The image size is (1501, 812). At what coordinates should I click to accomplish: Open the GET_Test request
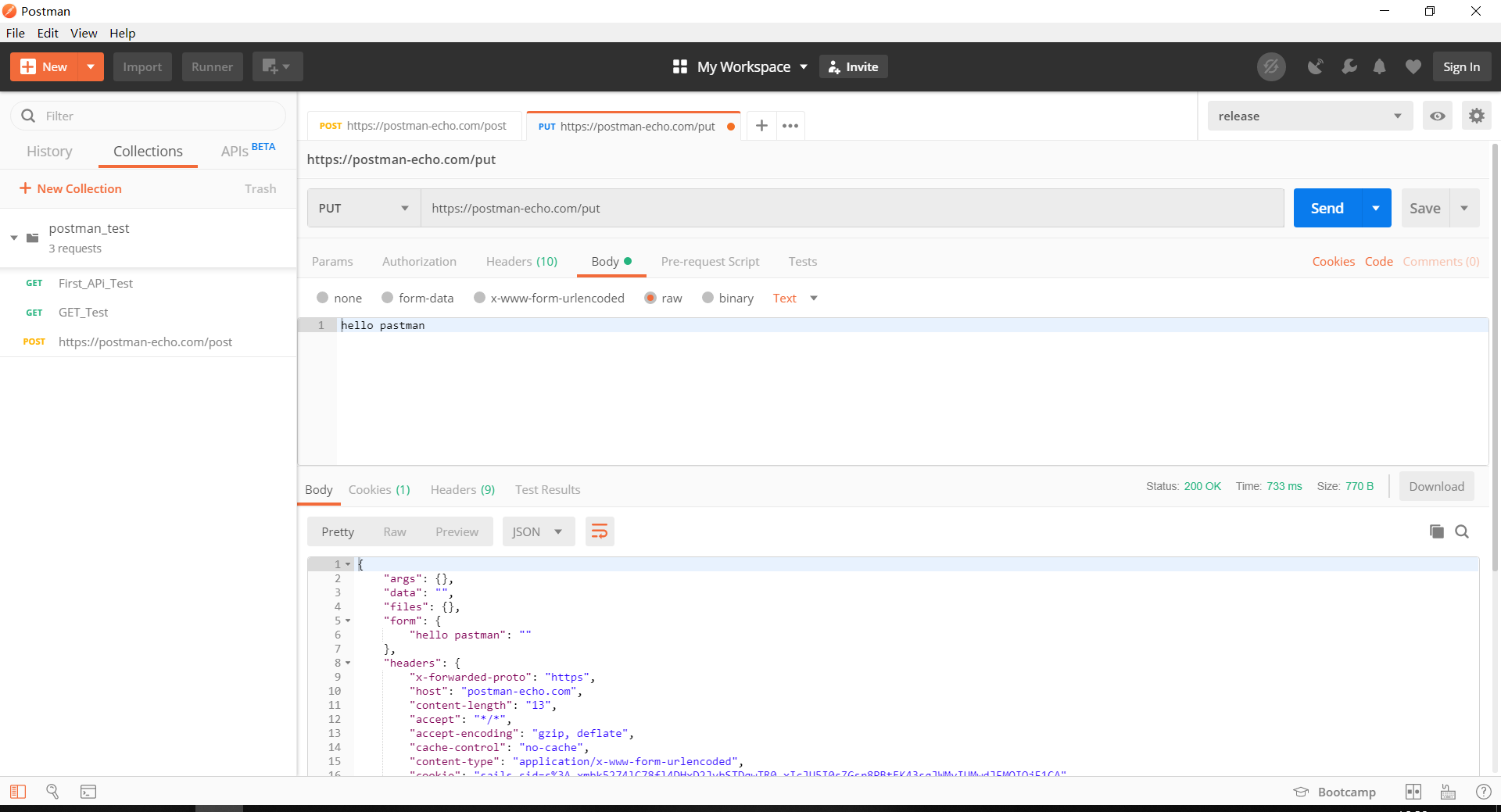pyautogui.click(x=84, y=313)
